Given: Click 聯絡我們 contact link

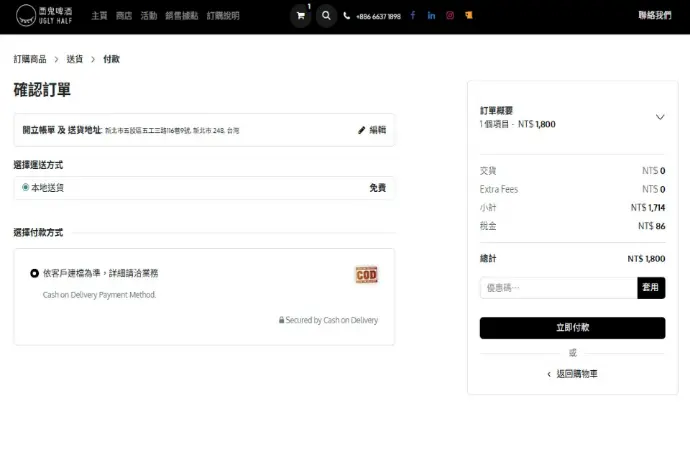Looking at the screenshot, I should point(654,16).
